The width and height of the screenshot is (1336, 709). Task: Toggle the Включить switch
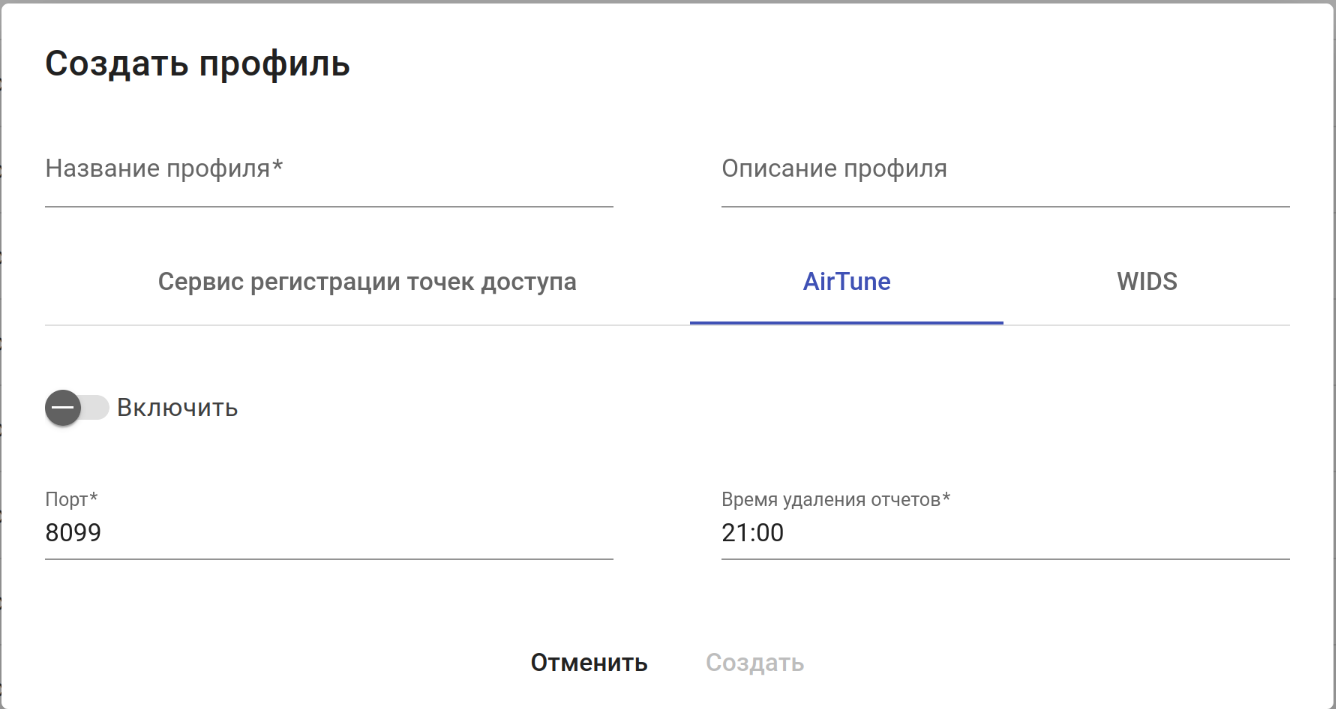click(x=76, y=408)
